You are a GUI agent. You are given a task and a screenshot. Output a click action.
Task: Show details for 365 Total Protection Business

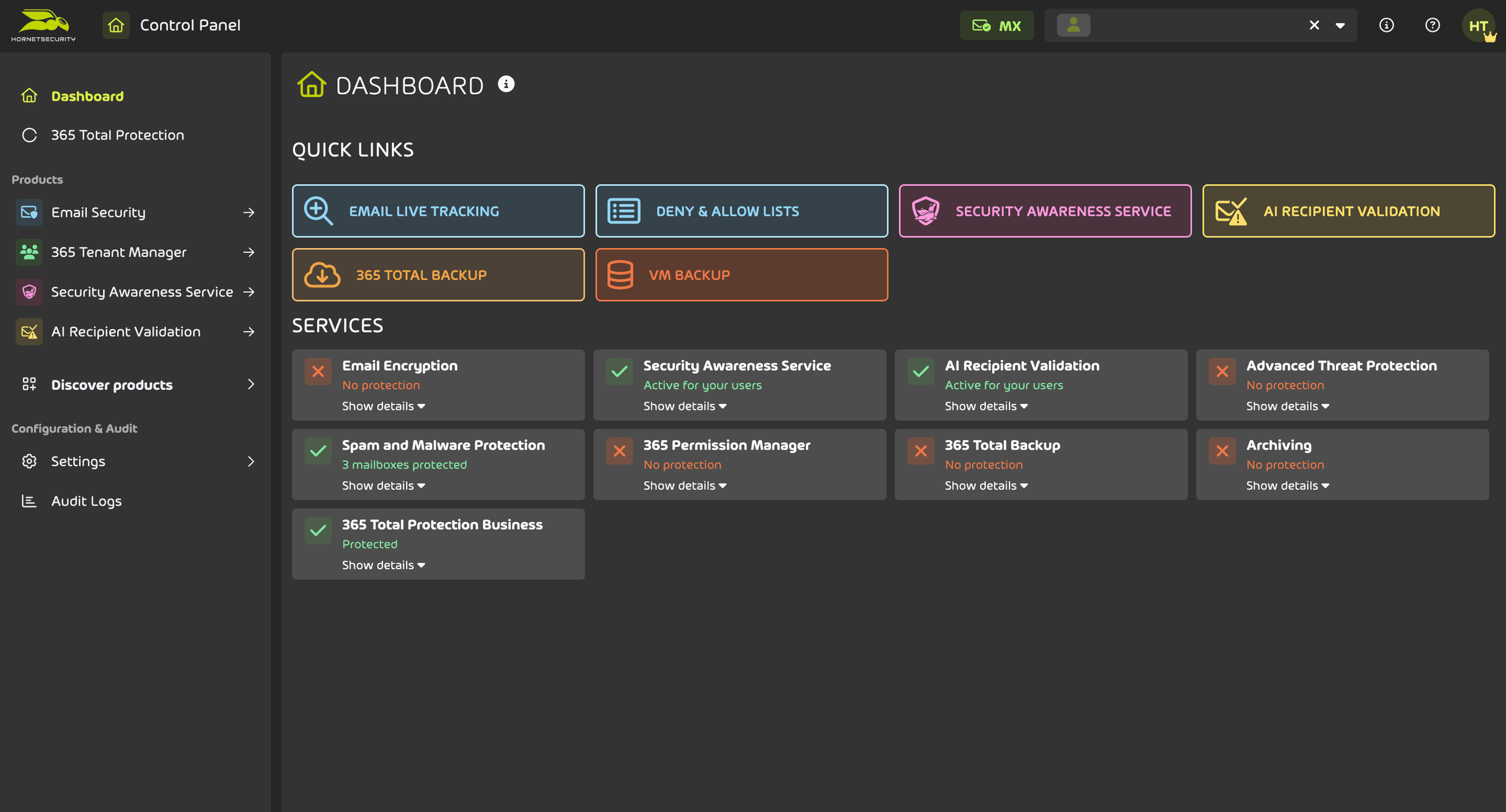pos(384,565)
